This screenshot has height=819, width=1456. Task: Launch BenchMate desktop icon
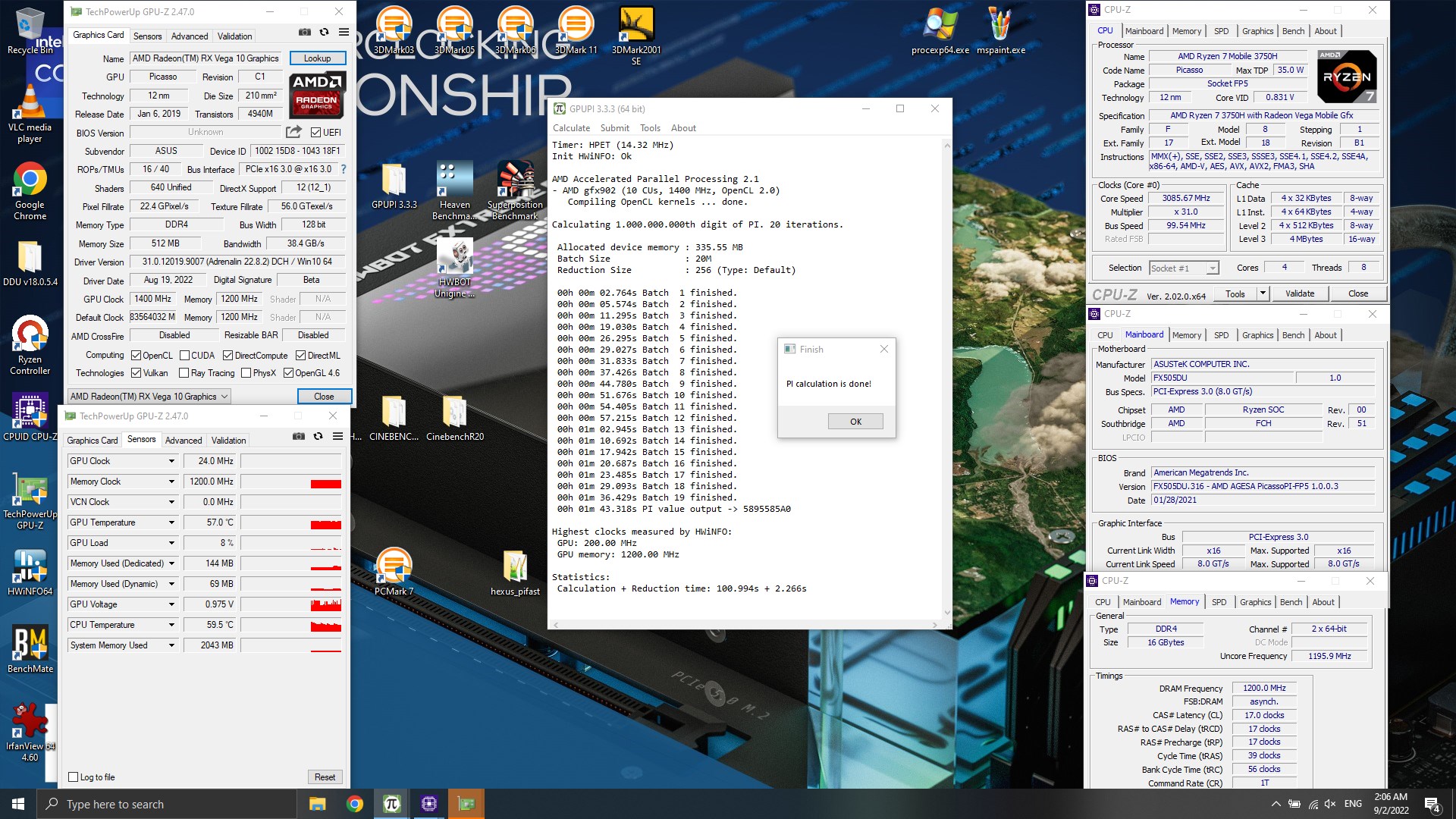click(x=30, y=649)
